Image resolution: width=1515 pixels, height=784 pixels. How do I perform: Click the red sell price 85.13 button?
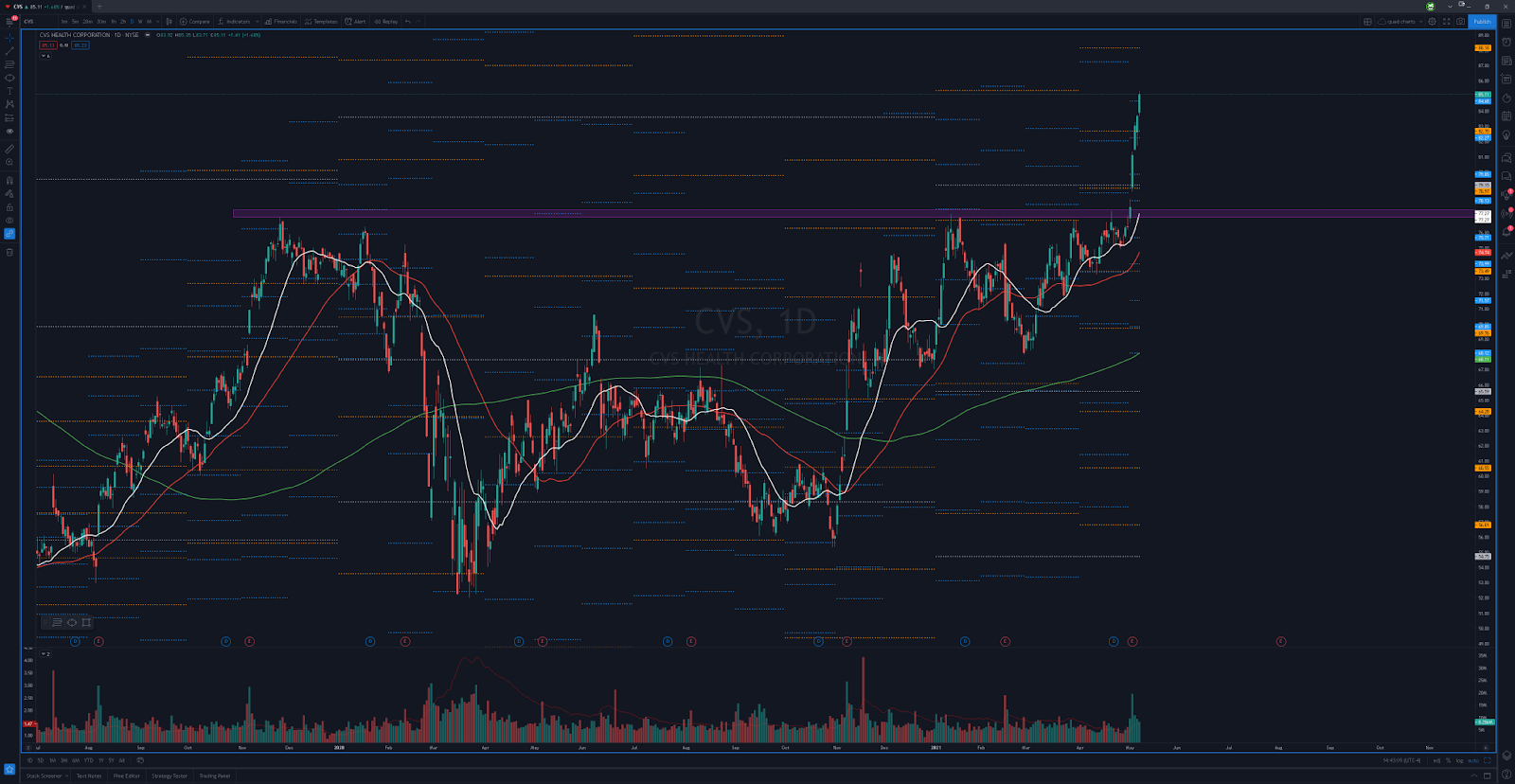48,45
